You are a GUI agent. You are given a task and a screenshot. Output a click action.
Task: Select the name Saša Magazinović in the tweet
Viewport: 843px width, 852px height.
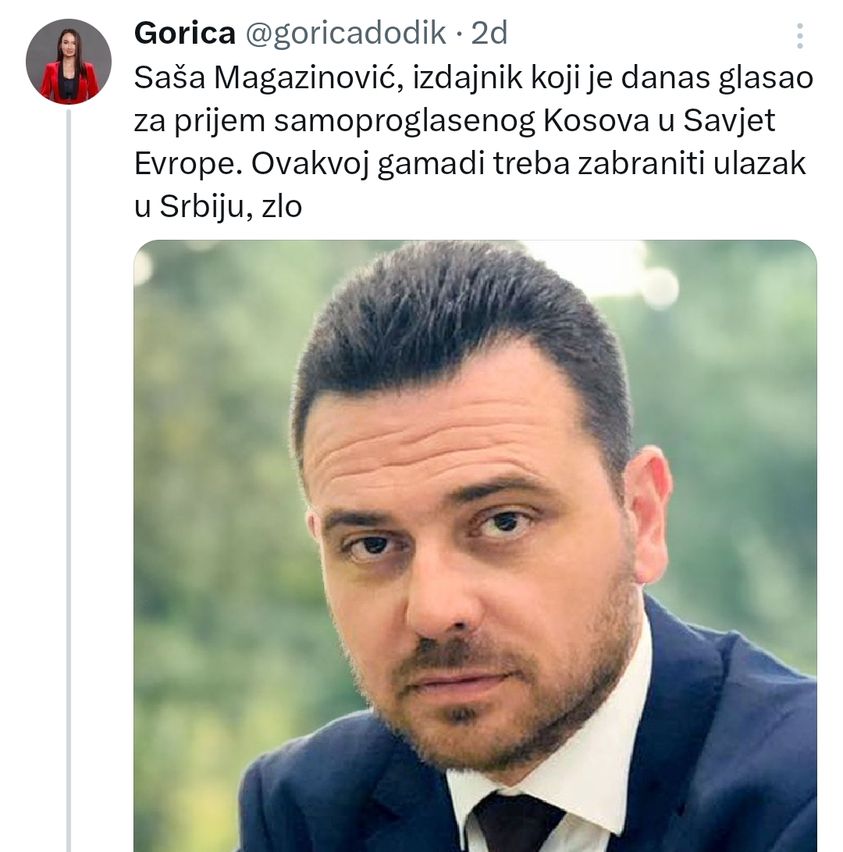269,78
